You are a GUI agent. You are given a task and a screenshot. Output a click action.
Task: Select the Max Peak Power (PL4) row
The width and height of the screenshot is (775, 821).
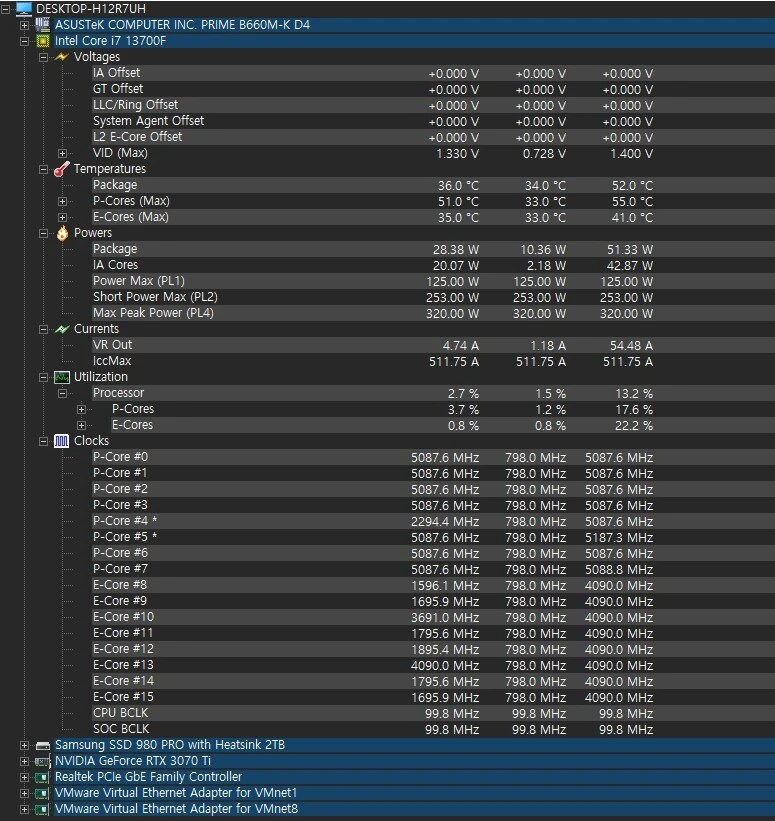(433, 313)
